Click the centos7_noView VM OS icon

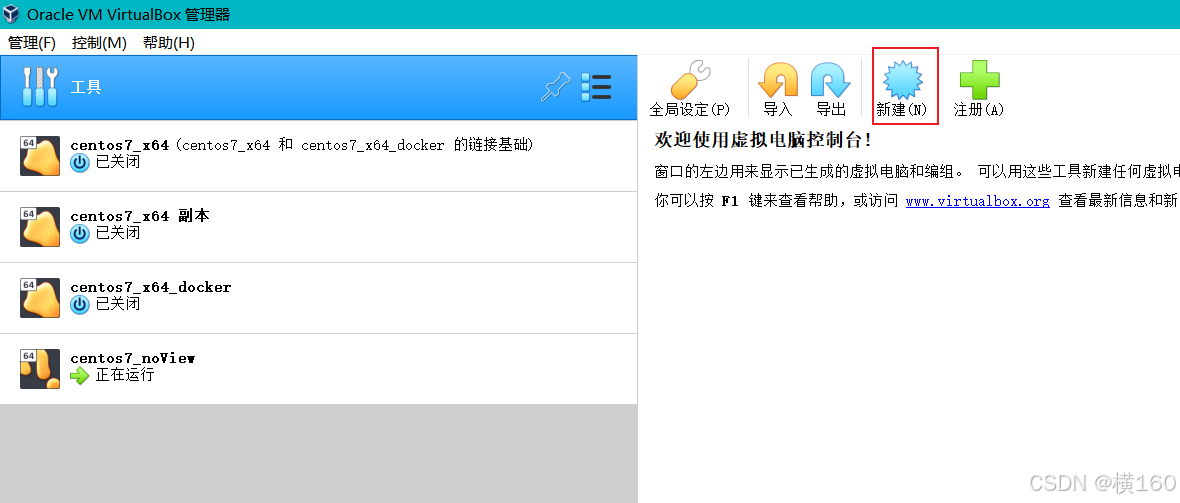coord(40,369)
